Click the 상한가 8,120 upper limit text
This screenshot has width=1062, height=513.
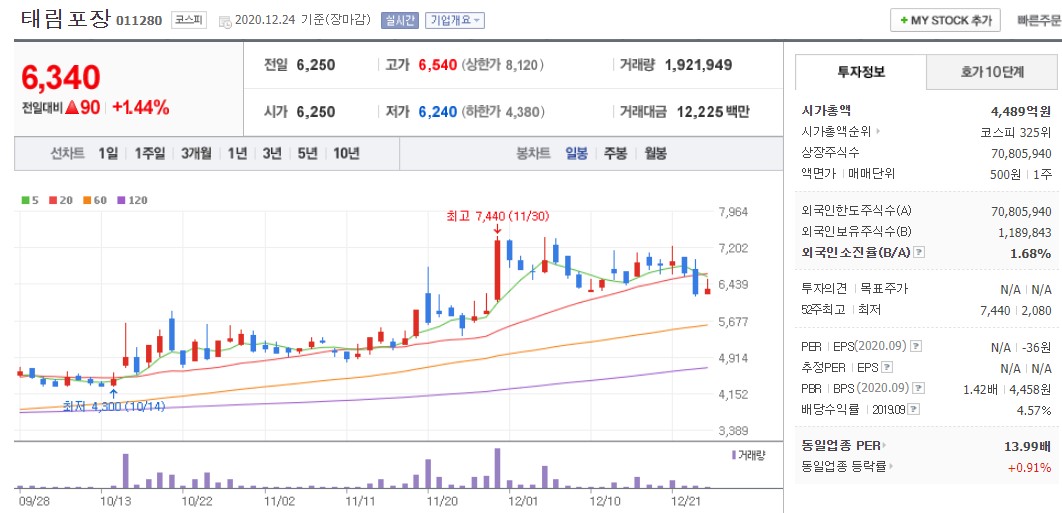tap(503, 65)
